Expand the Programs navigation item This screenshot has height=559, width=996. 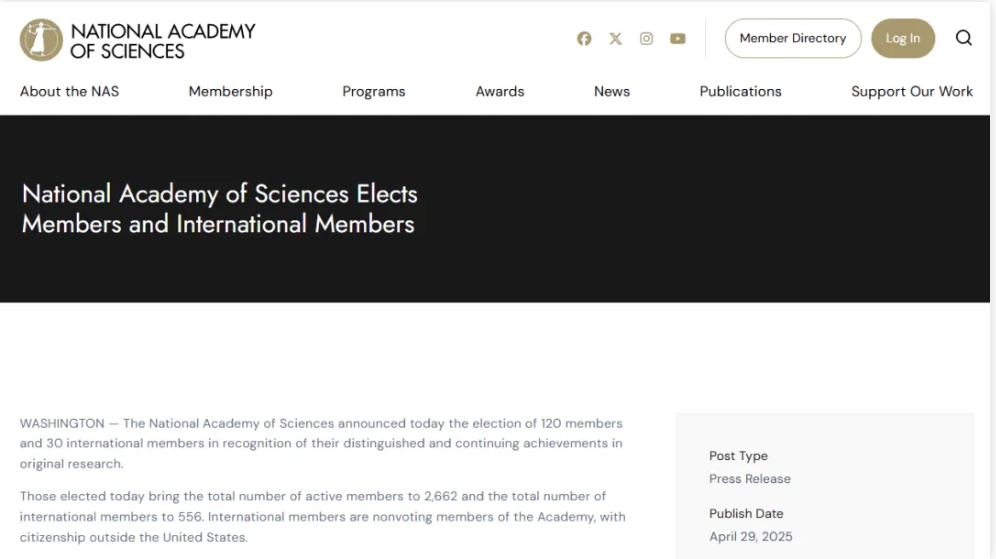(374, 91)
